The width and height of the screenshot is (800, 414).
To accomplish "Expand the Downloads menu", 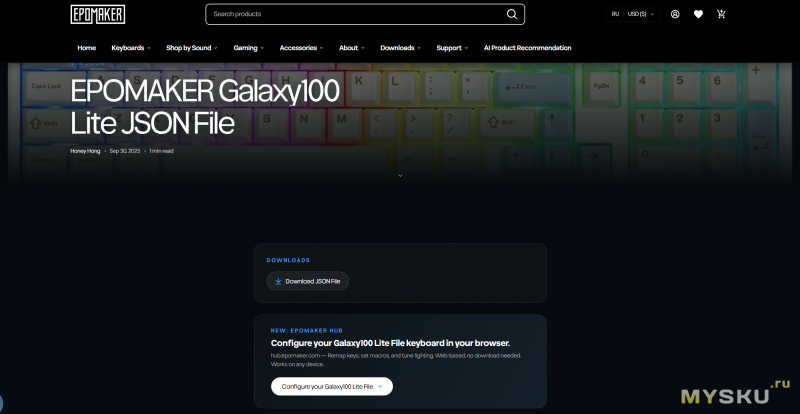I will tap(400, 48).
